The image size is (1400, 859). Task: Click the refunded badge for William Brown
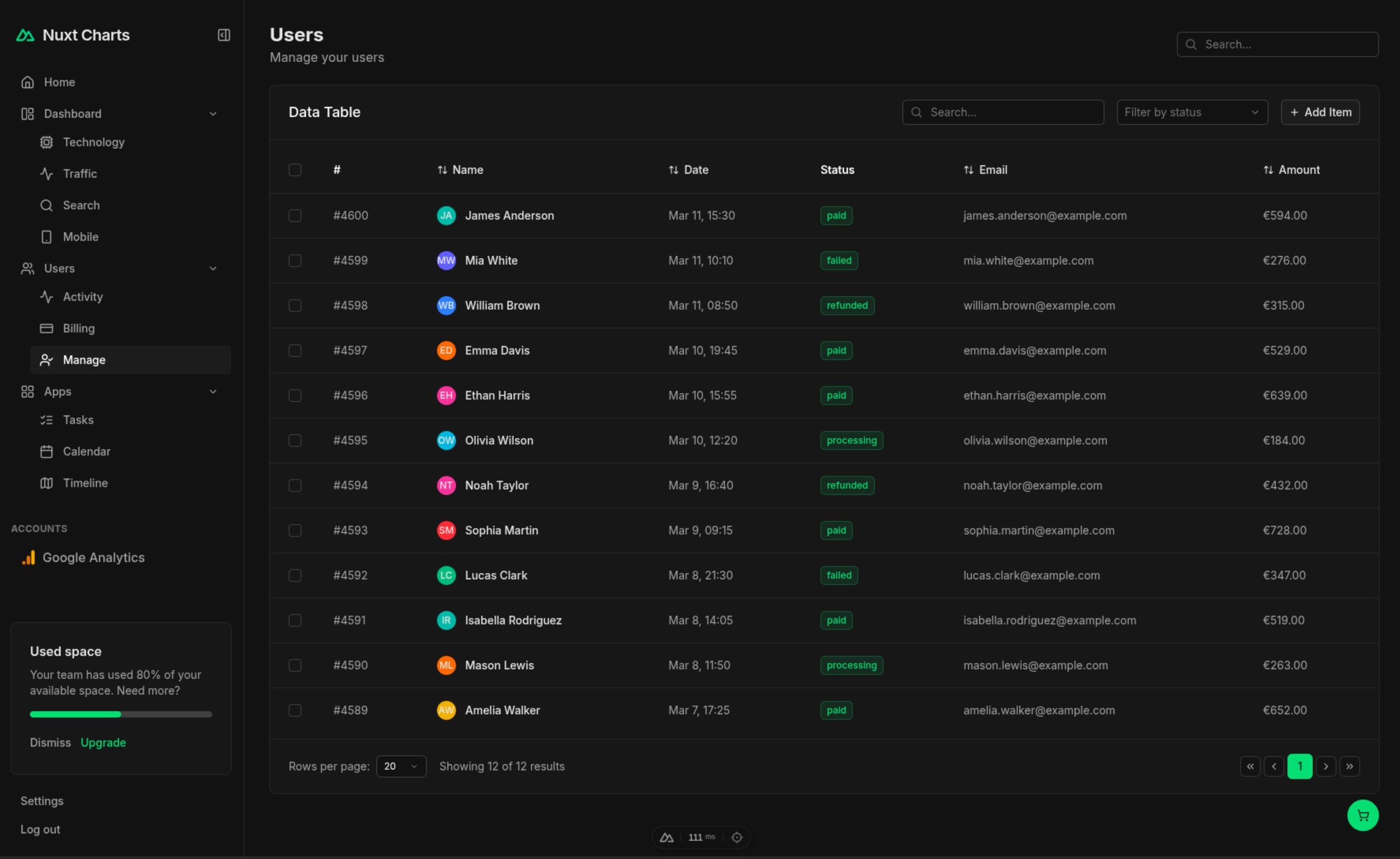847,305
